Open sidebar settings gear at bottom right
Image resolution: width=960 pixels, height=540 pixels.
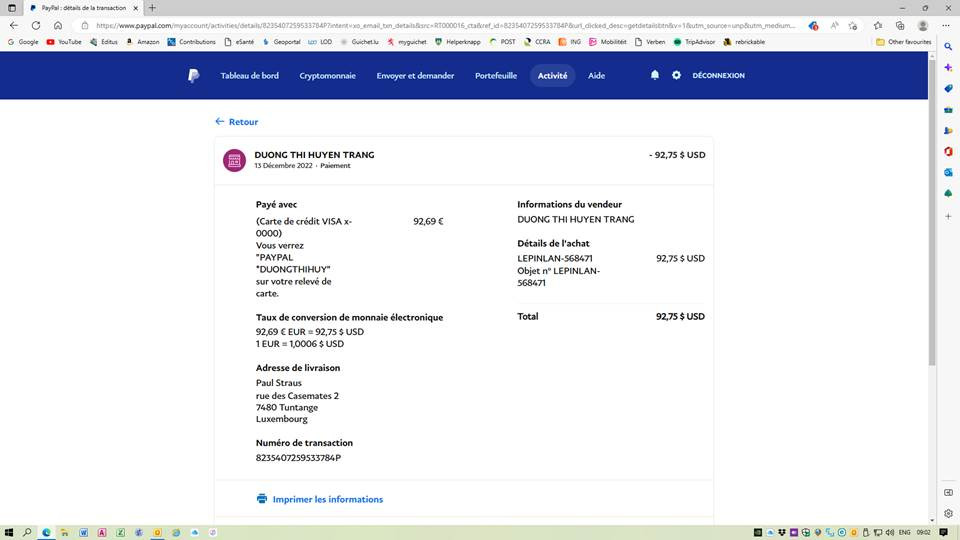[948, 514]
